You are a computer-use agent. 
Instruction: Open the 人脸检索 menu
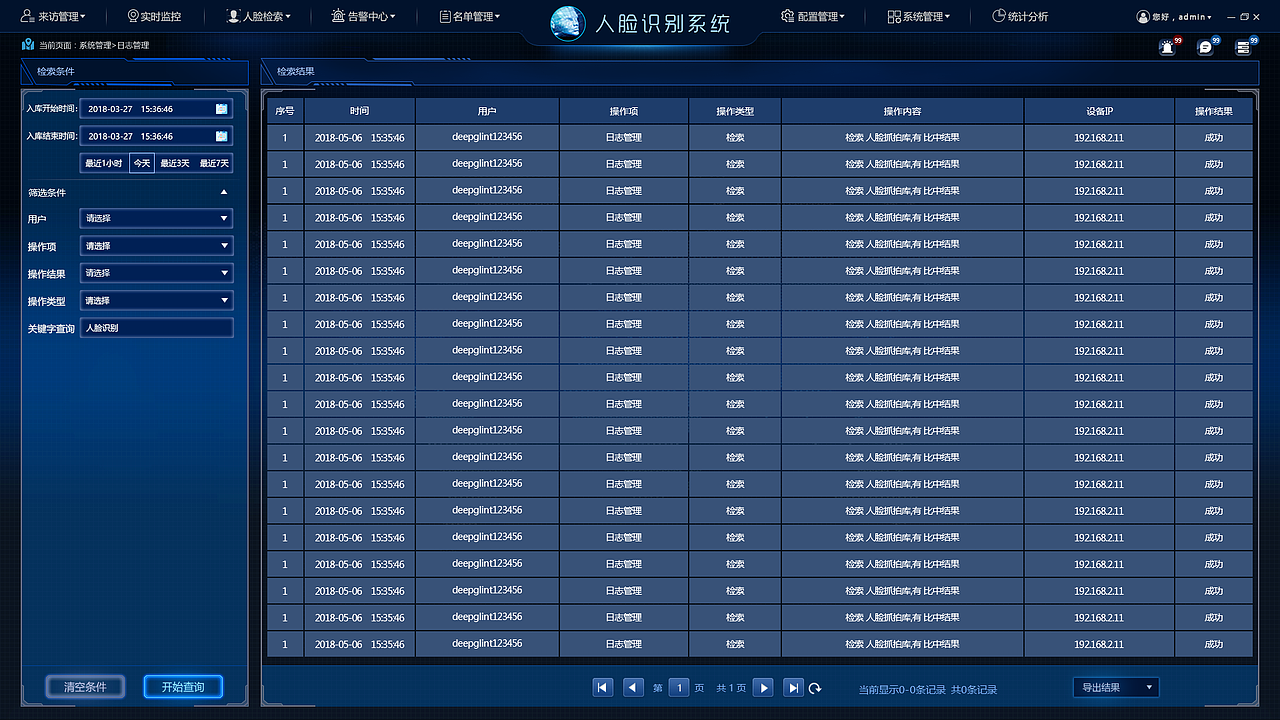tap(261, 16)
